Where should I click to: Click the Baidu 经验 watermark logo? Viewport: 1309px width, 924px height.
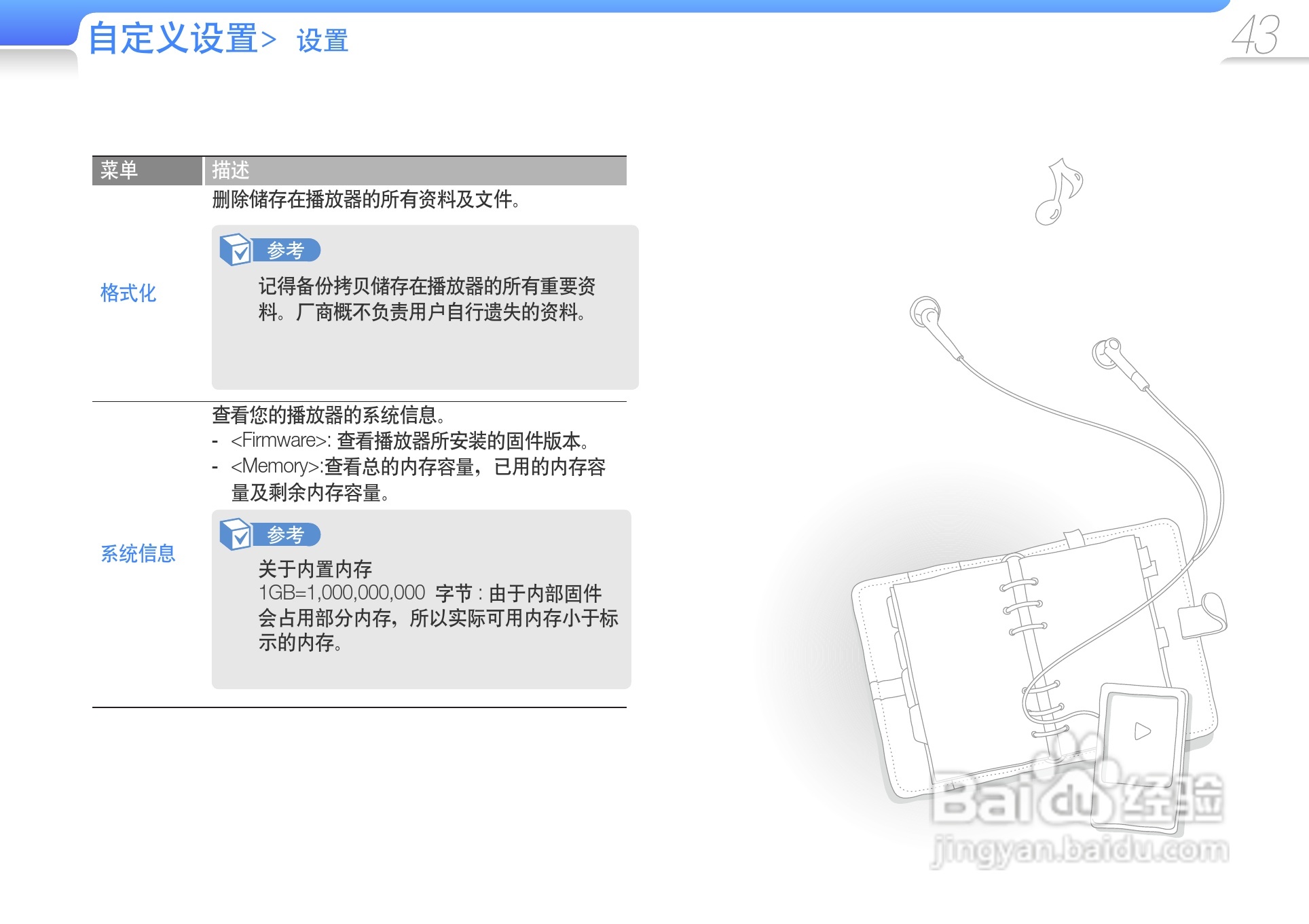coord(1077,798)
